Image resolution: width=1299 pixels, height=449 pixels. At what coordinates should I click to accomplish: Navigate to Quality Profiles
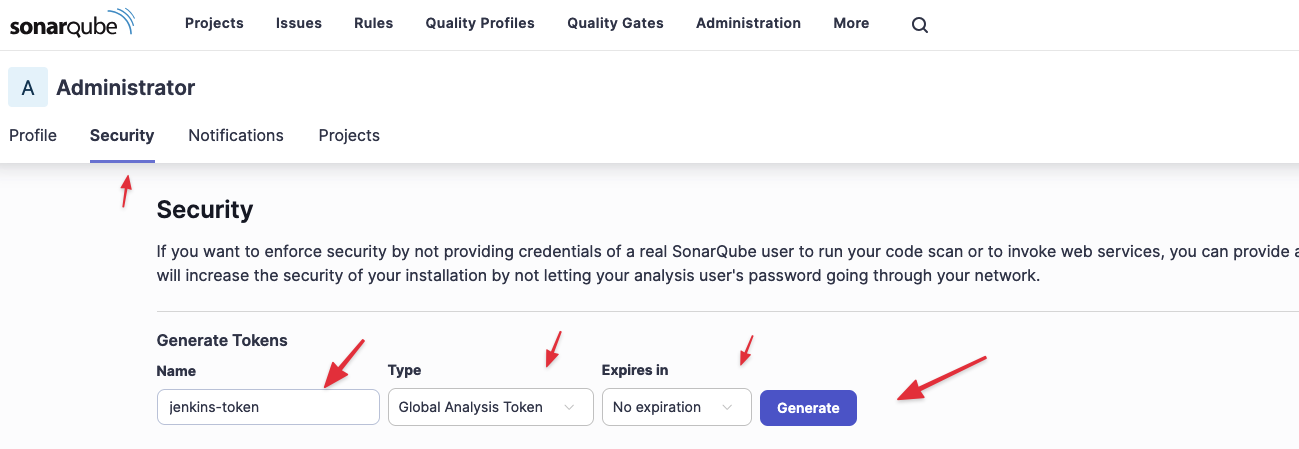(480, 23)
